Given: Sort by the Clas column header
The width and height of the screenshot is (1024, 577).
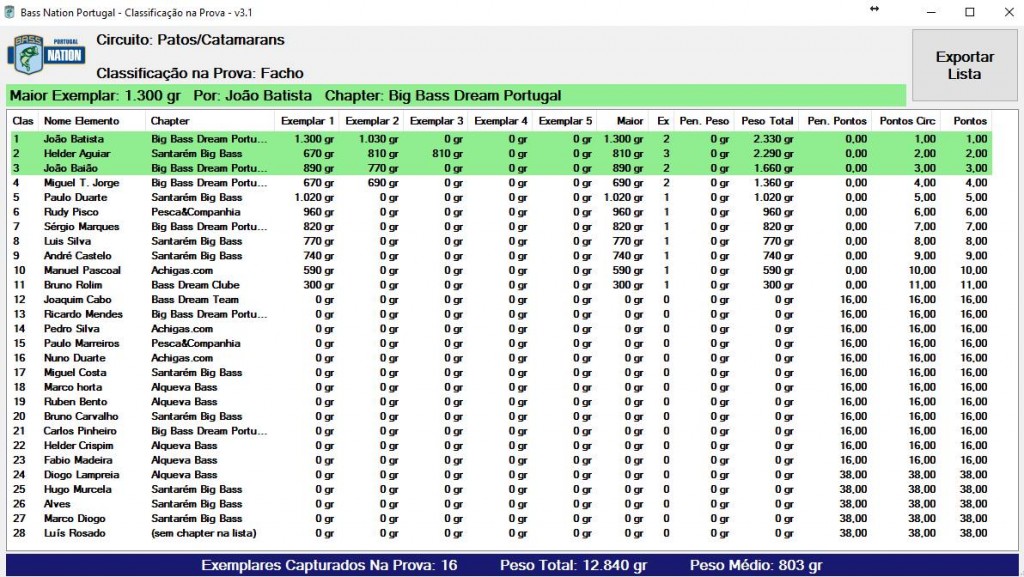Looking at the screenshot, I should (x=24, y=121).
